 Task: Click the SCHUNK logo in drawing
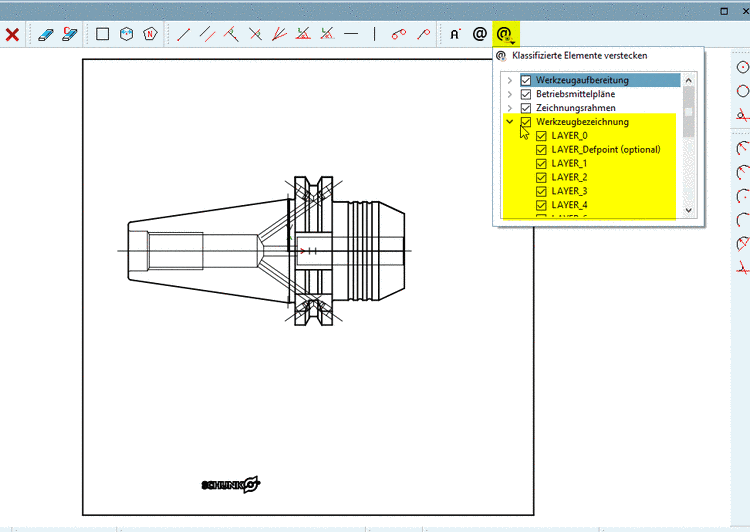(230, 485)
